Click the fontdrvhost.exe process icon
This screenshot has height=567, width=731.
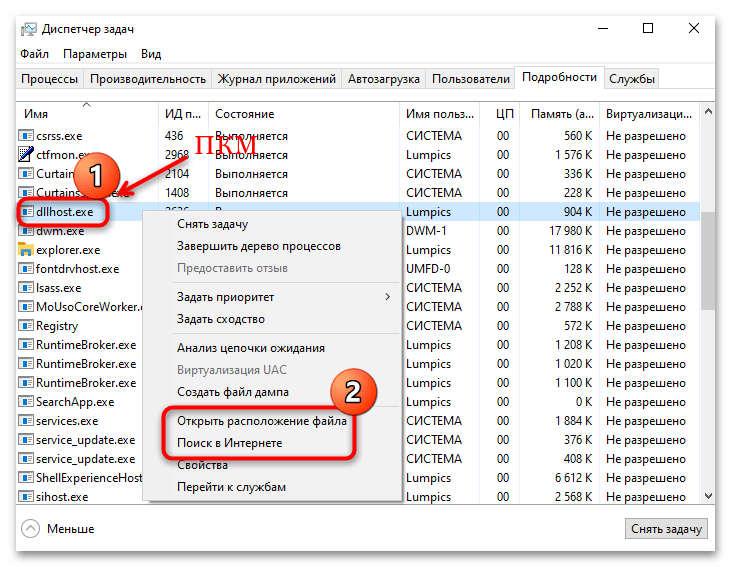point(26,269)
